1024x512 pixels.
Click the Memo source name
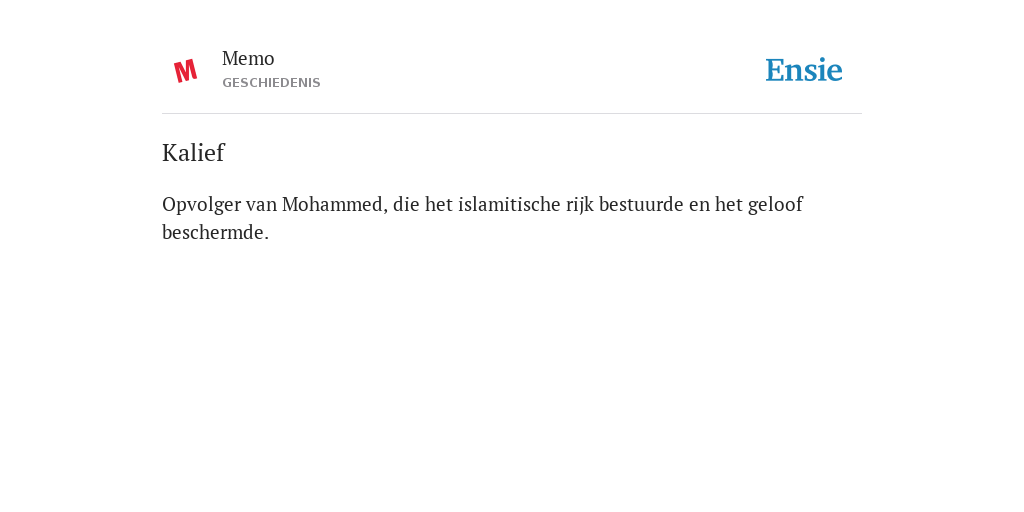248,59
